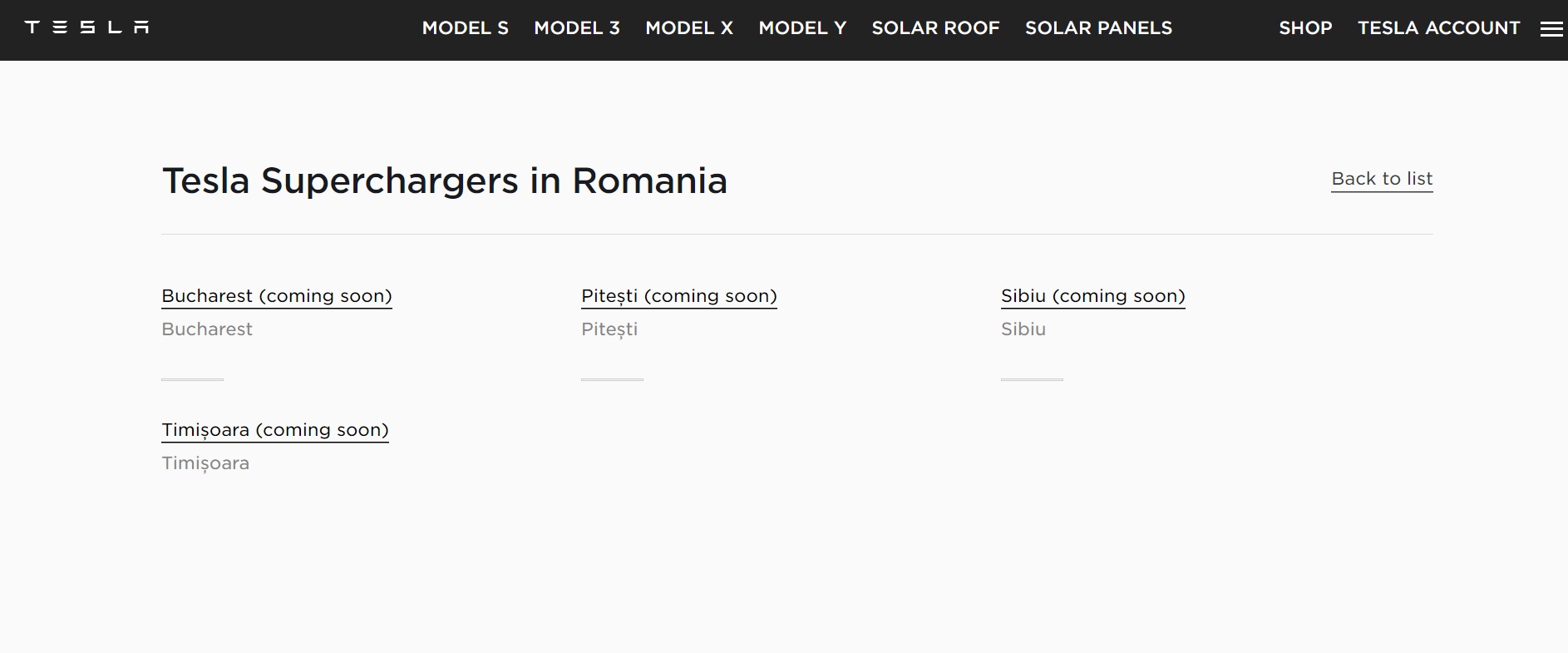This screenshot has height=653, width=1568.
Task: Click the gray Pitești city label
Action: (x=609, y=329)
